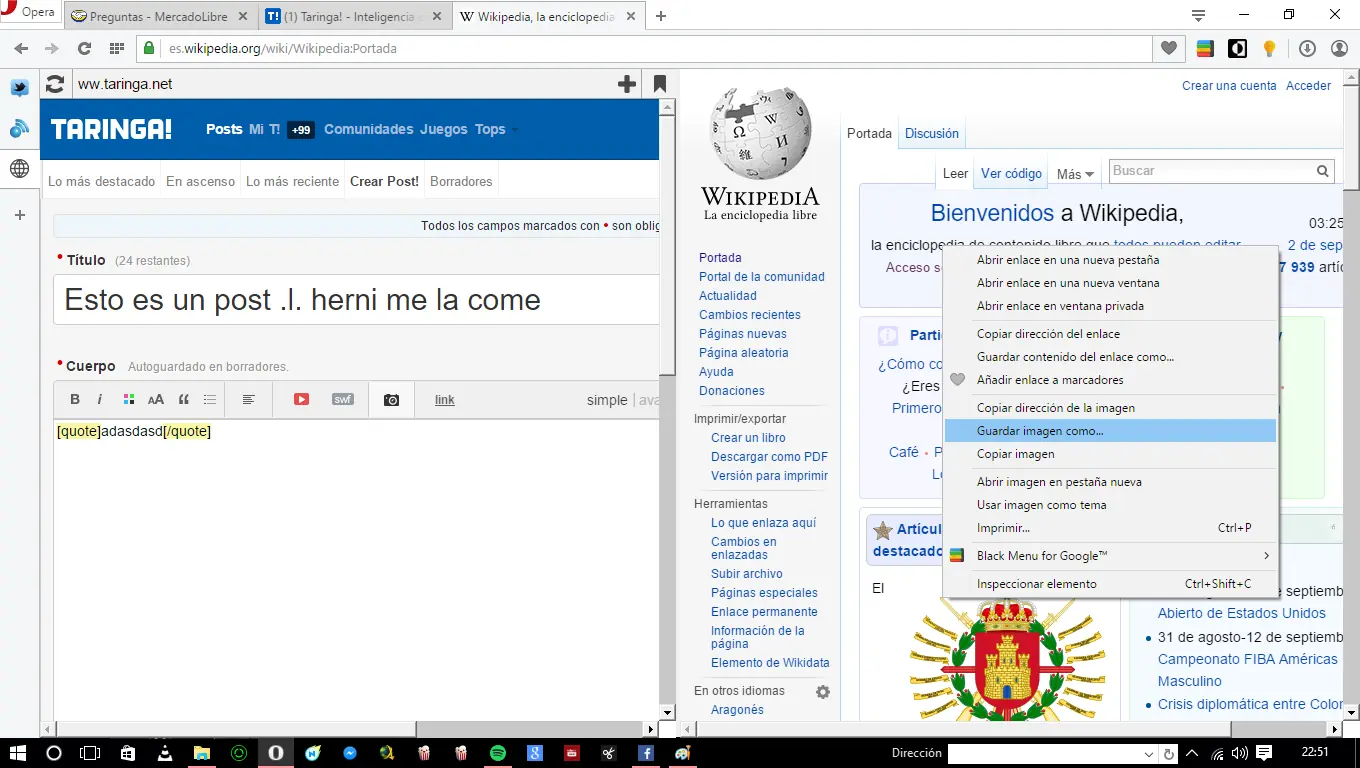The image size is (1360, 768).
Task: Open the text alignment option in the editor
Action: click(x=249, y=399)
